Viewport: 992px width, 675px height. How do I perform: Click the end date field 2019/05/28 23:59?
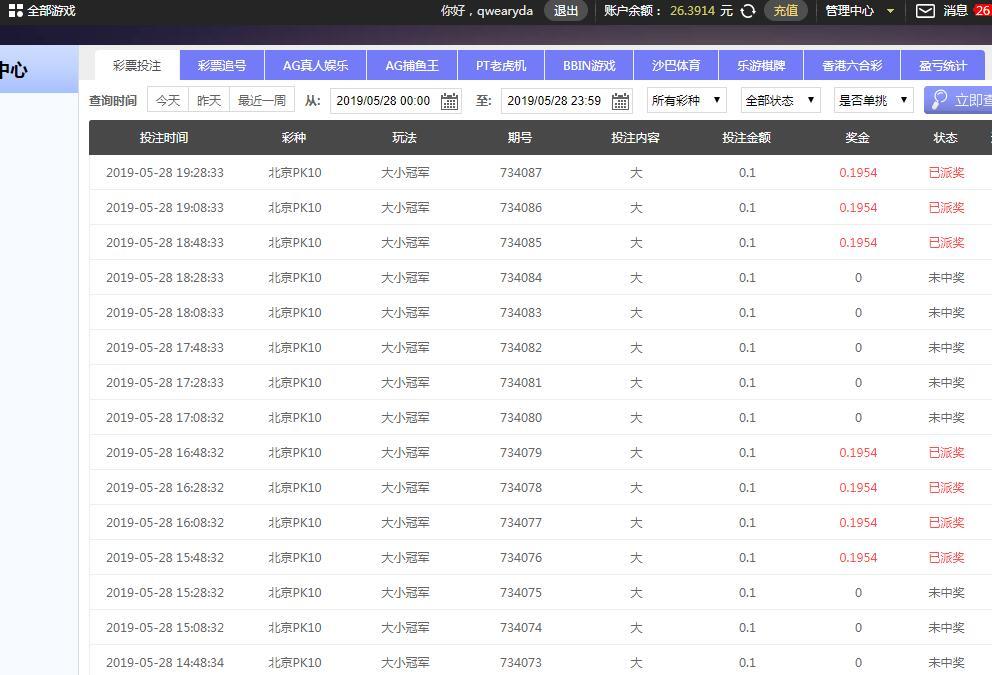click(x=567, y=101)
